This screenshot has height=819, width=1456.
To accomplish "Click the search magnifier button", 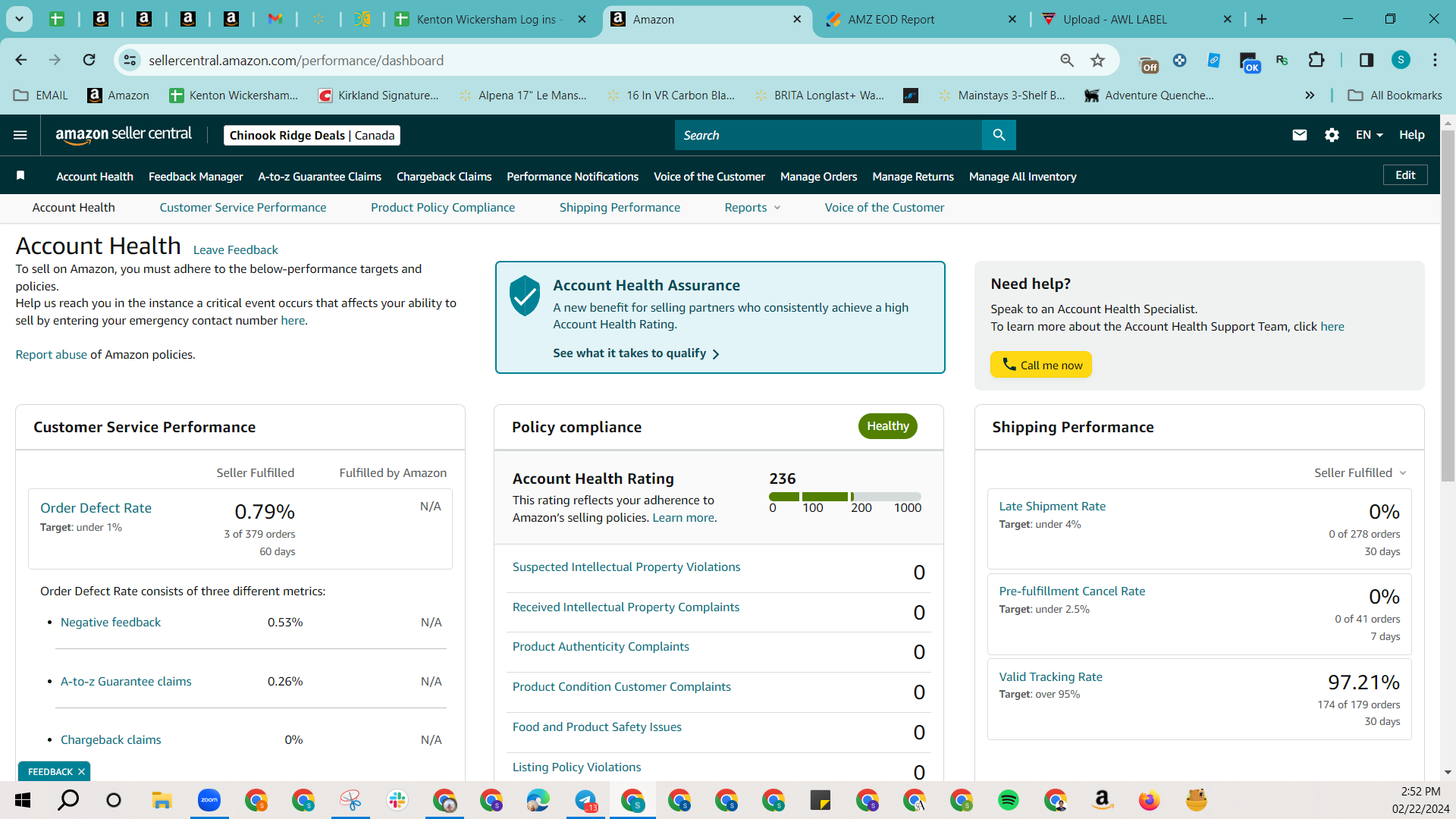I will click(999, 135).
